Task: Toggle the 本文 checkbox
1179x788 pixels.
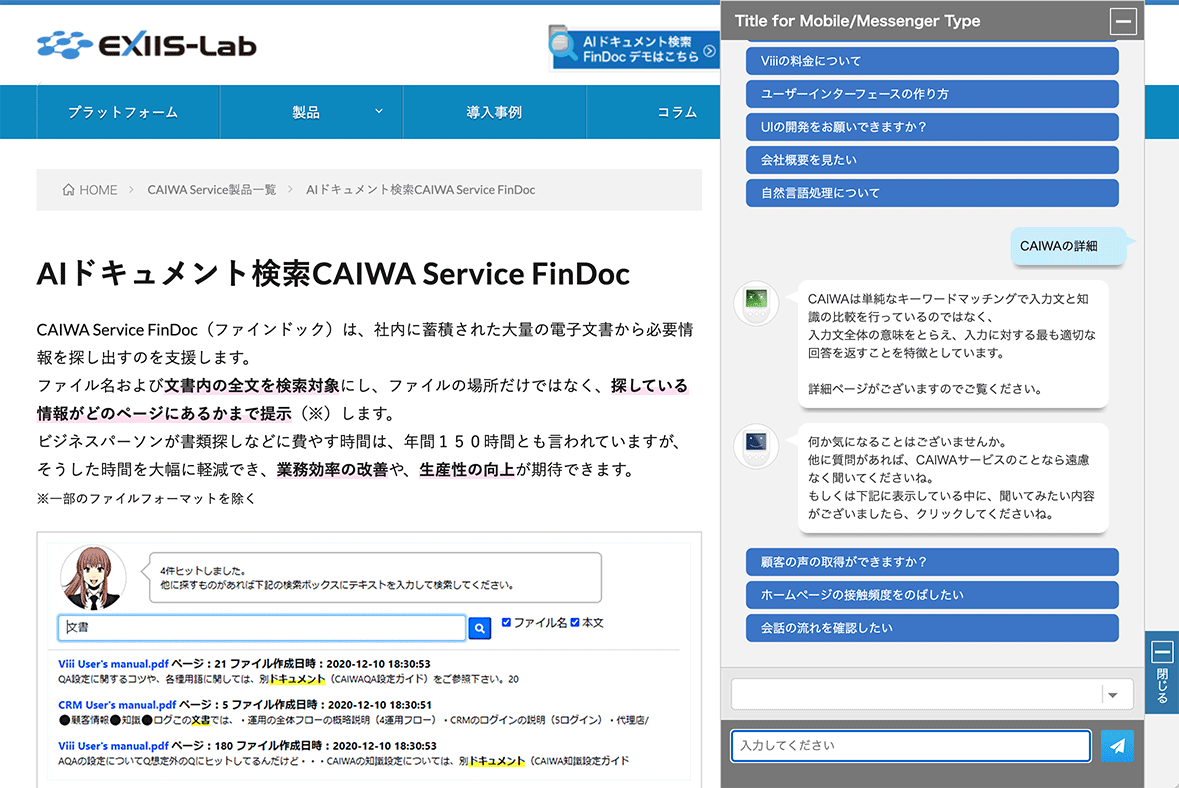Action: (x=575, y=623)
